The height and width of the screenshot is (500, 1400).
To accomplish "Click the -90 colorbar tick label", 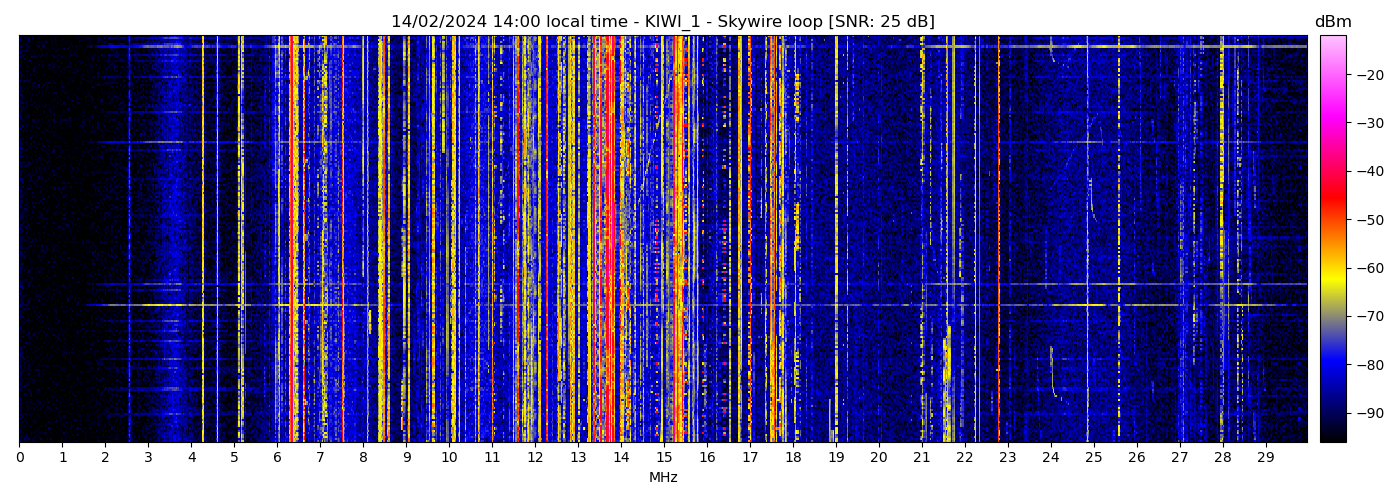I will point(1368,413).
